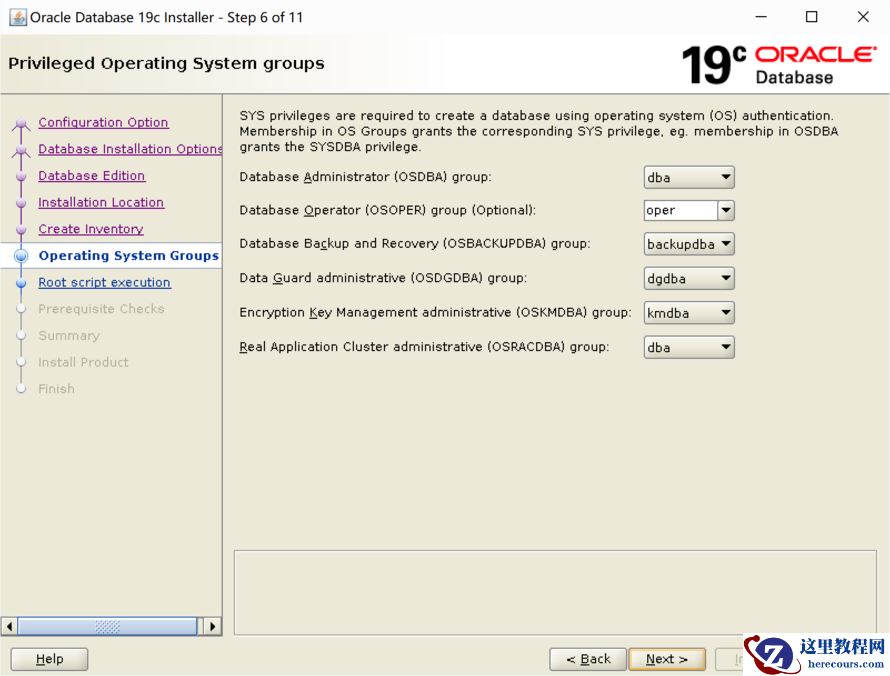Click the Help button
Viewport: 890px width, 676px height.
[49, 659]
